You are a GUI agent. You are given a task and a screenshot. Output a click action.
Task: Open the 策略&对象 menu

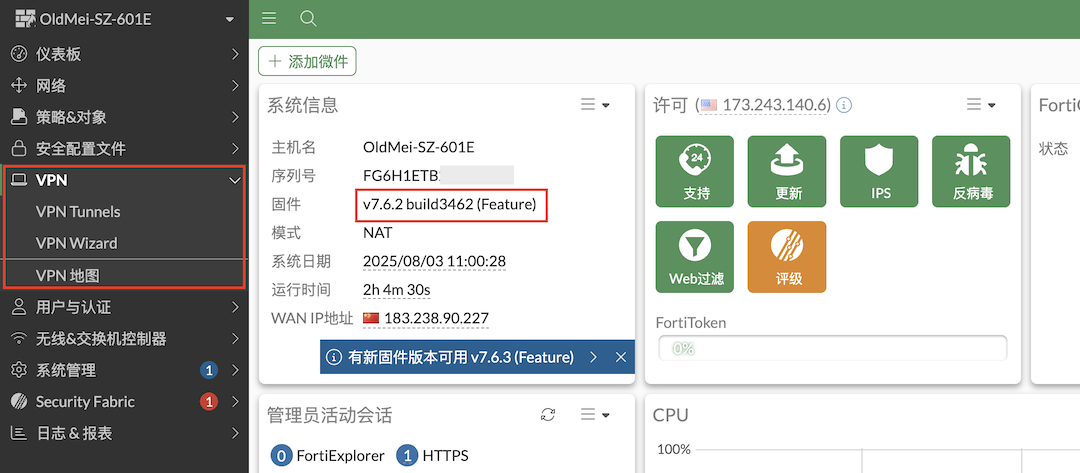coord(124,117)
